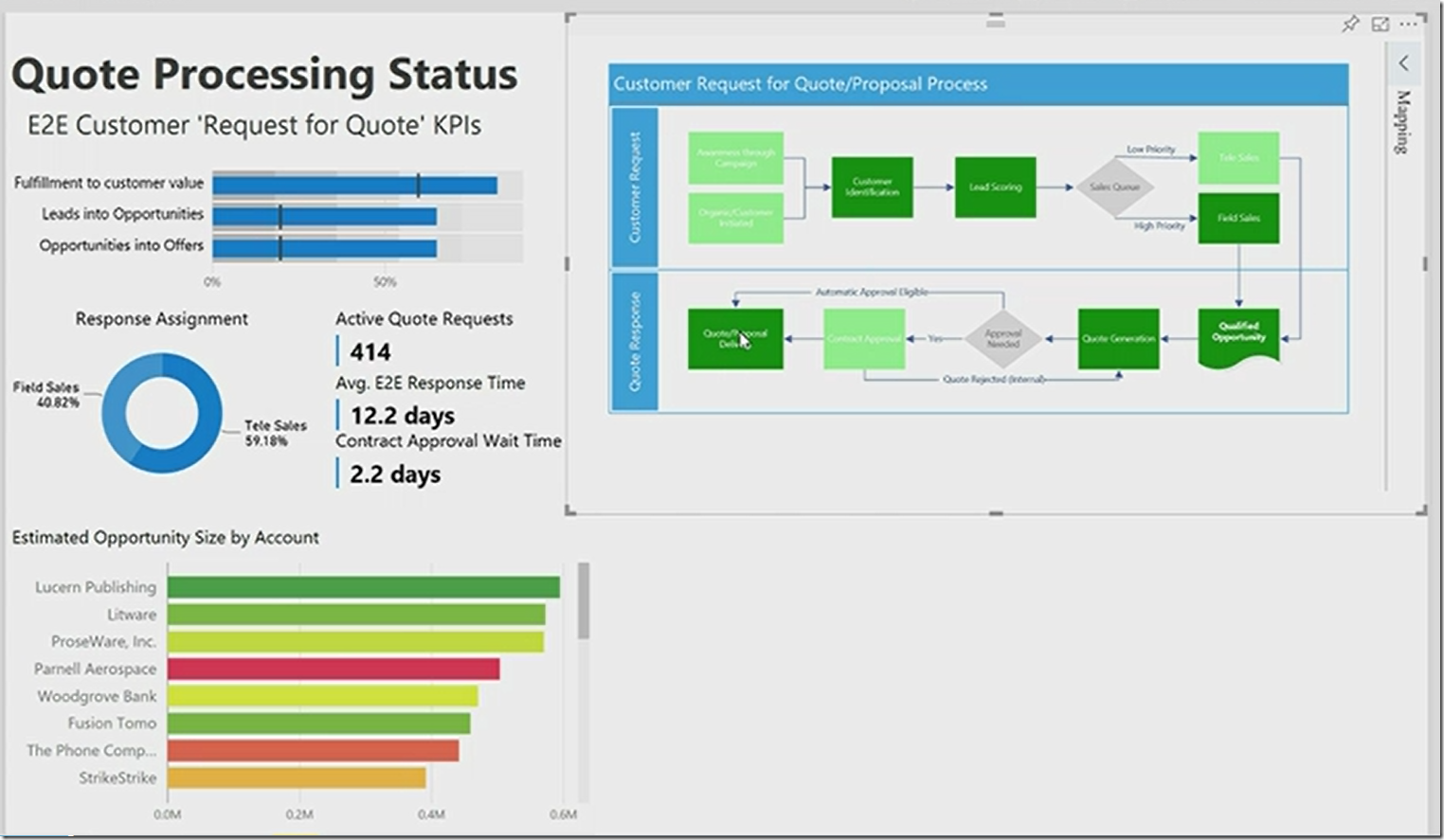Select the red Parnell Aerospace bar
1444x840 pixels.
click(334, 669)
